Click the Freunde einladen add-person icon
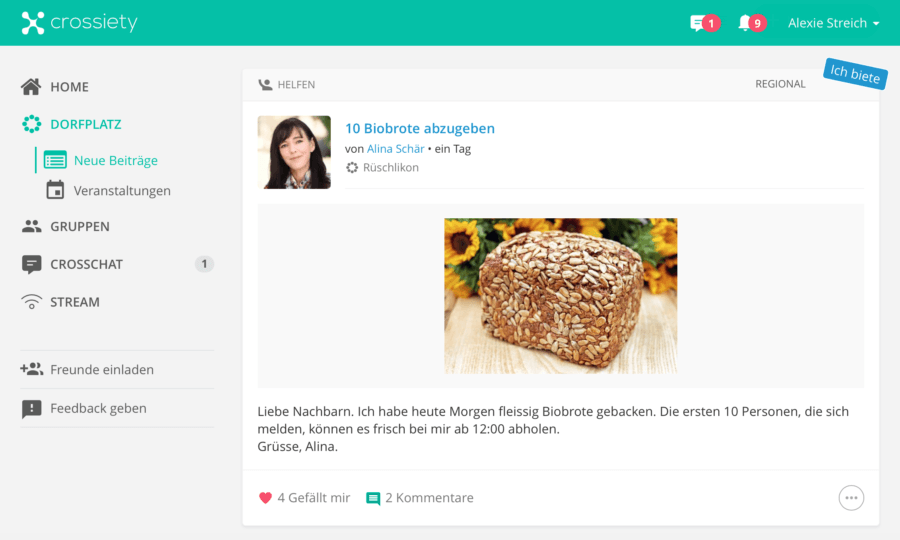Screen dimensions: 900x540 pyautogui.click(x=32, y=369)
